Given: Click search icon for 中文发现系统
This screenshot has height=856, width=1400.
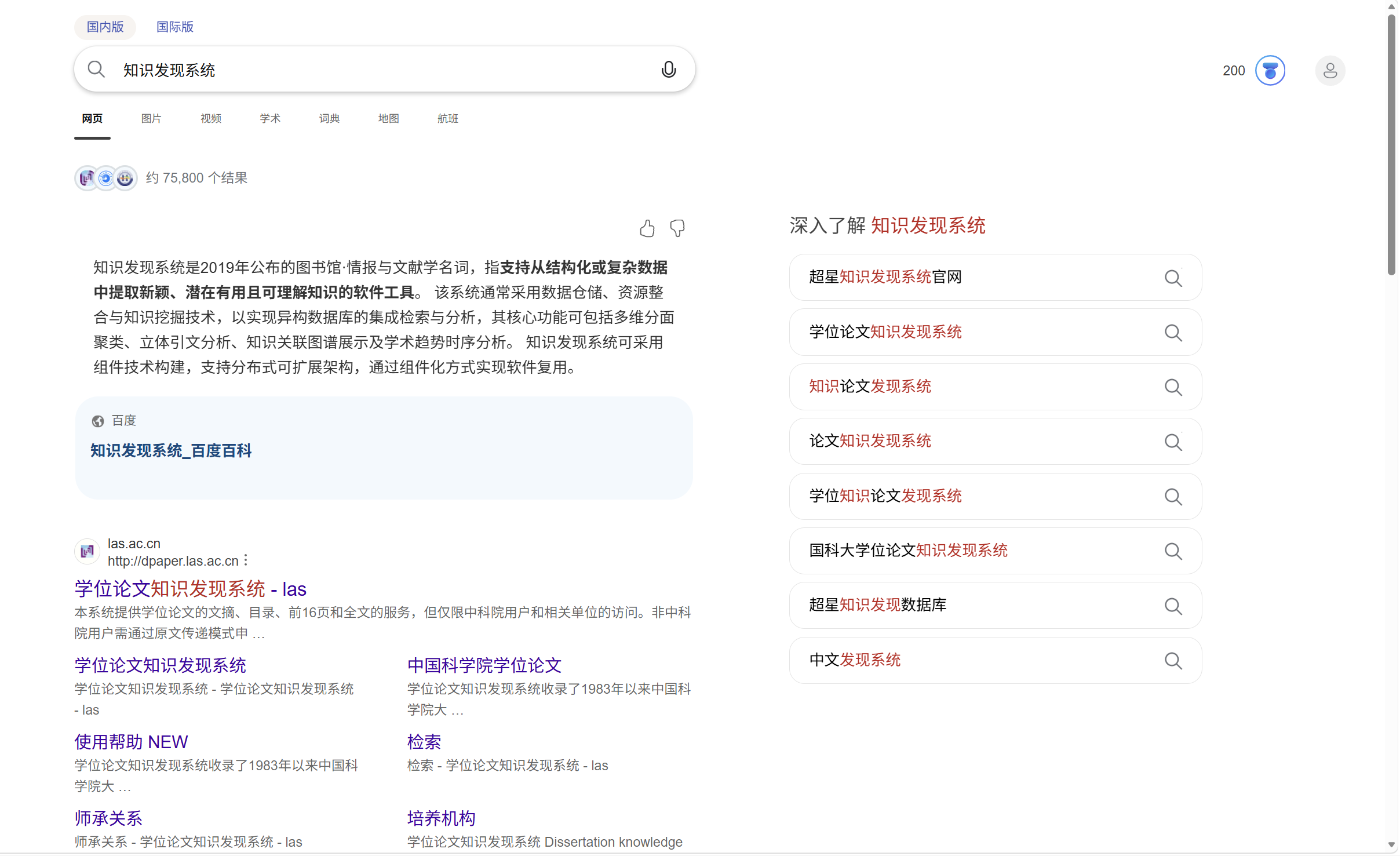Looking at the screenshot, I should pos(1173,661).
